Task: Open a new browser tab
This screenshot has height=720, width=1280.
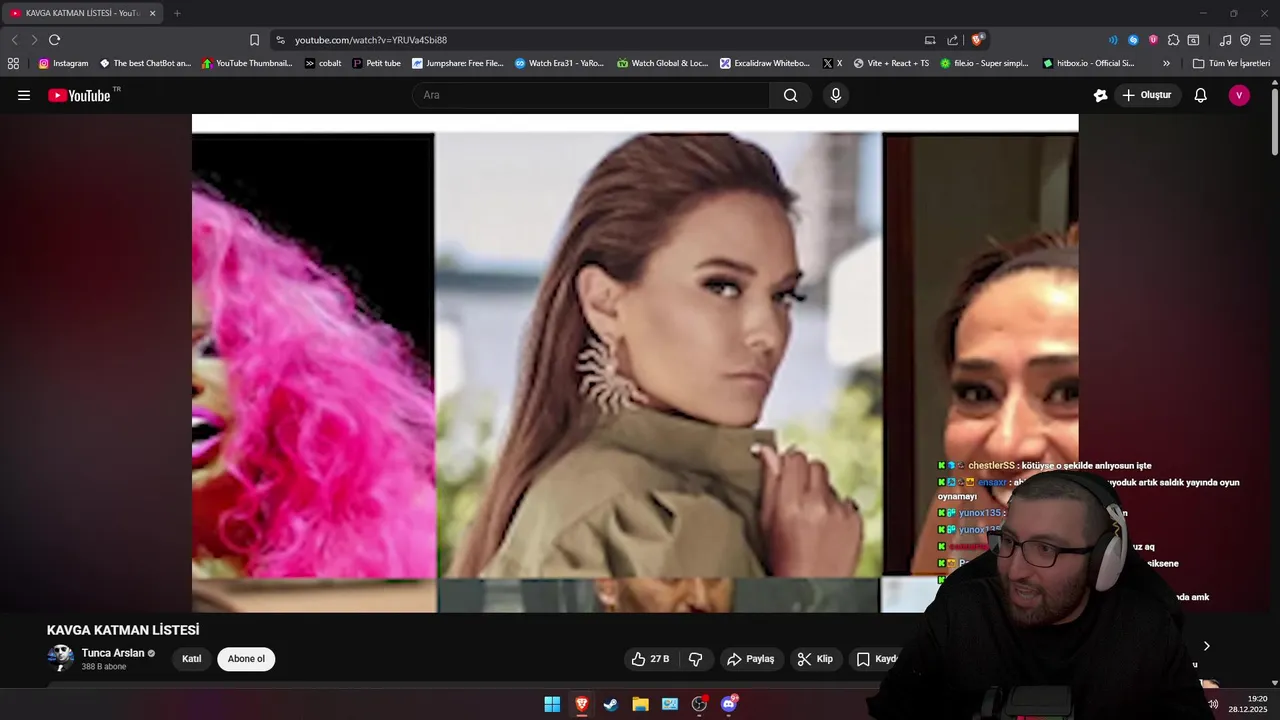Action: tap(177, 13)
